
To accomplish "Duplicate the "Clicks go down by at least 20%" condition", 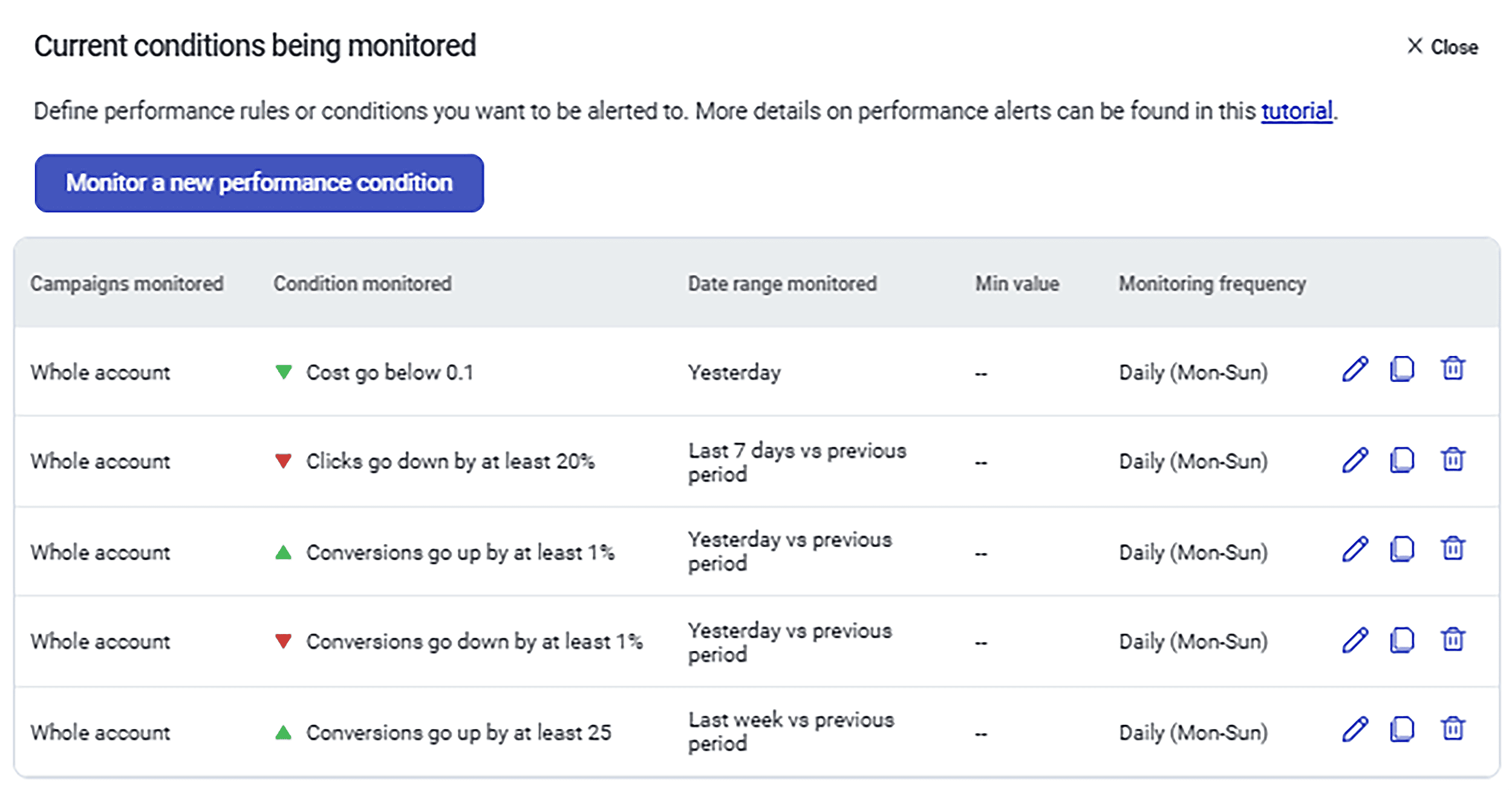I will pos(1402,461).
